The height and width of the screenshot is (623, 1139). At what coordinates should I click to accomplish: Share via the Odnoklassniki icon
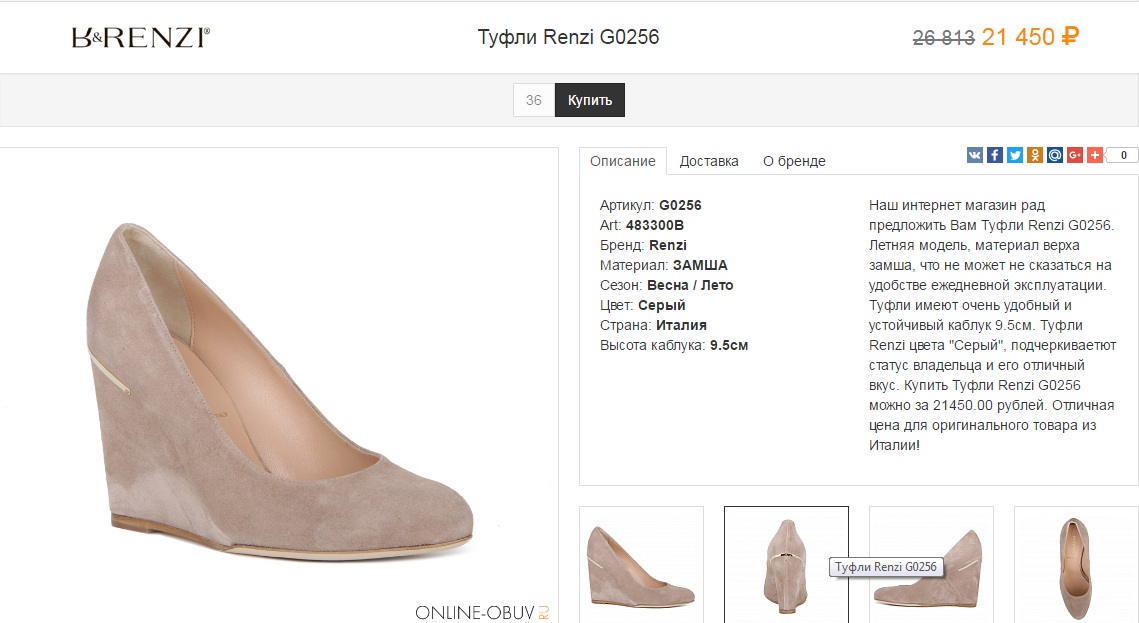coord(1035,155)
